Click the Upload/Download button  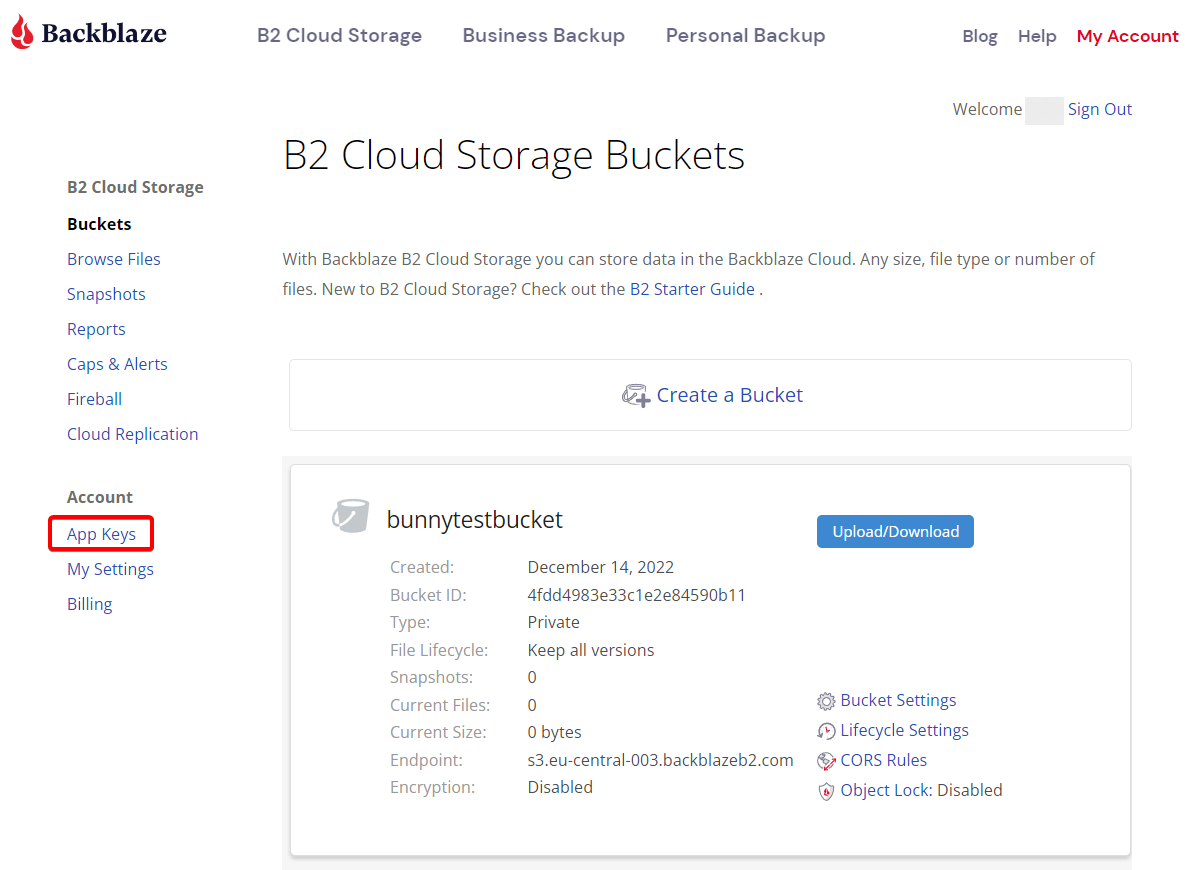tap(895, 531)
